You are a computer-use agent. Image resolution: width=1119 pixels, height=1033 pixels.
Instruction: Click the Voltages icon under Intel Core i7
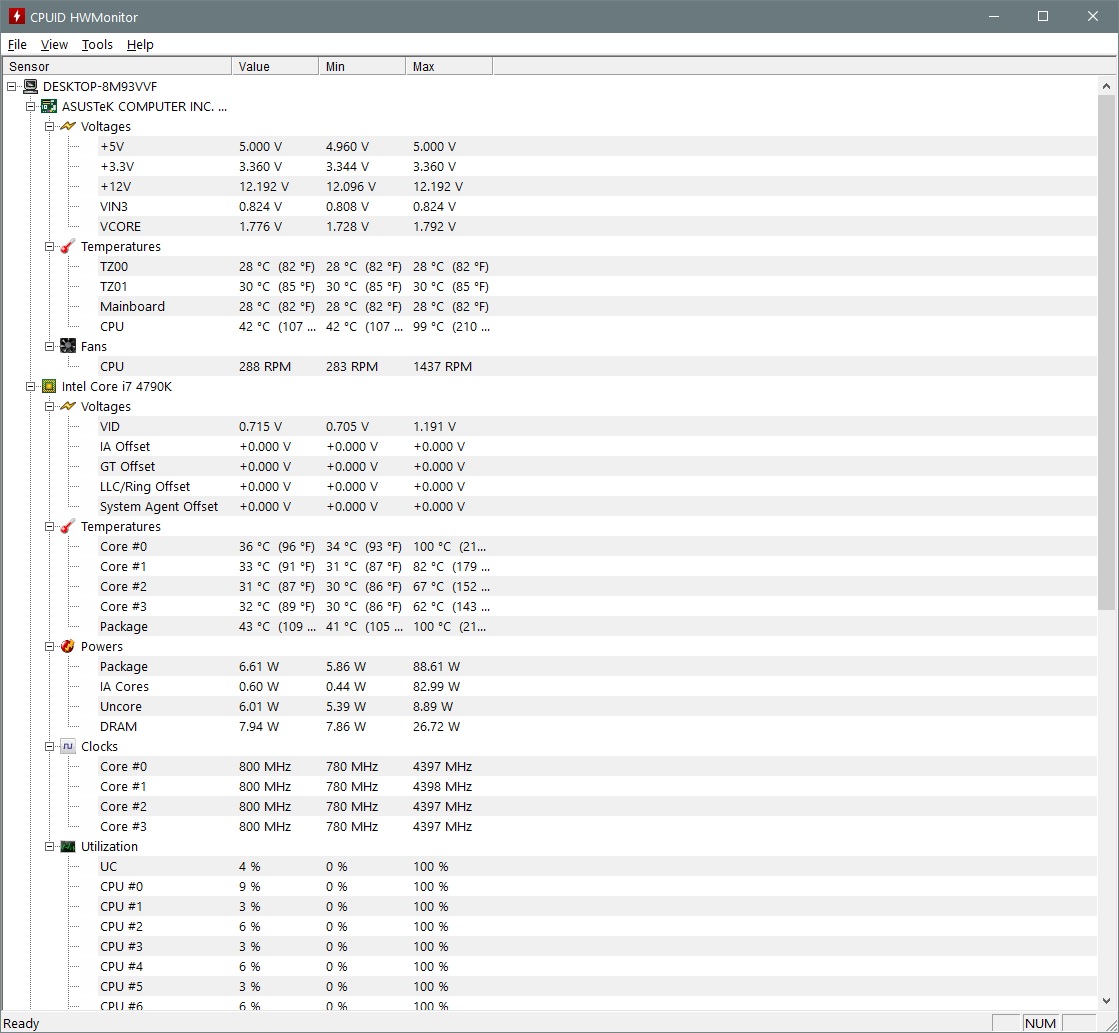click(x=68, y=406)
